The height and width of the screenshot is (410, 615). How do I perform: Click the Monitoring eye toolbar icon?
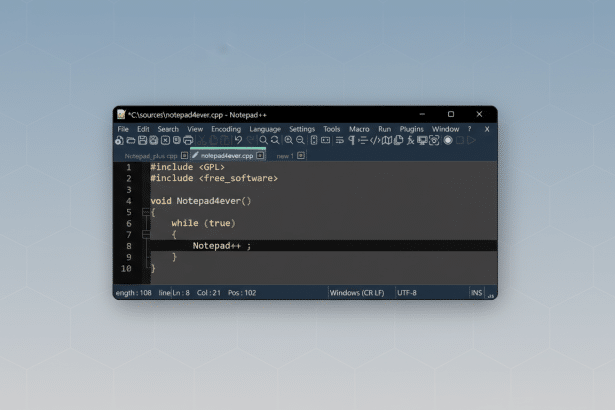pos(434,140)
